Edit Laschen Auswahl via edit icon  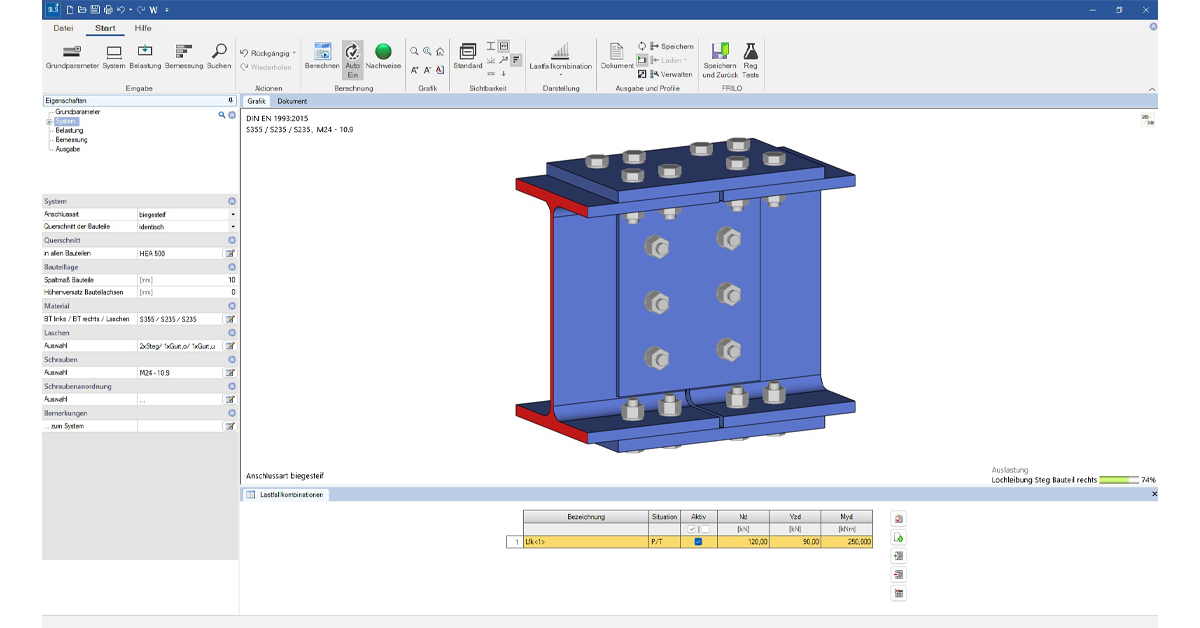click(230, 346)
